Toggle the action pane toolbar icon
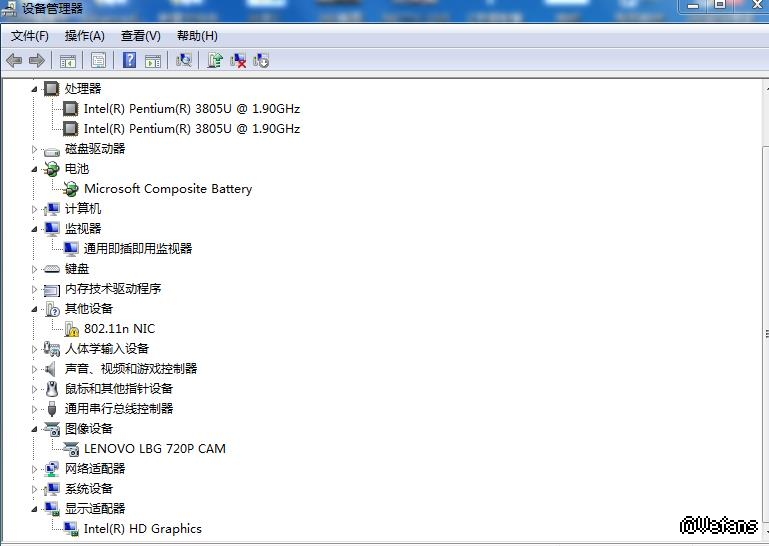The height and width of the screenshot is (546, 769). point(153,61)
